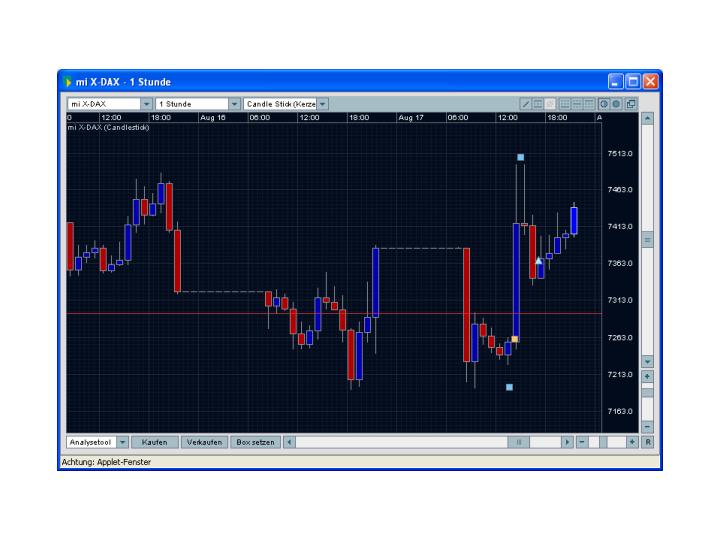Screen dimensions: 720x540
Task: Toggle the two-row layout button right of the line tool
Action: click(539, 104)
